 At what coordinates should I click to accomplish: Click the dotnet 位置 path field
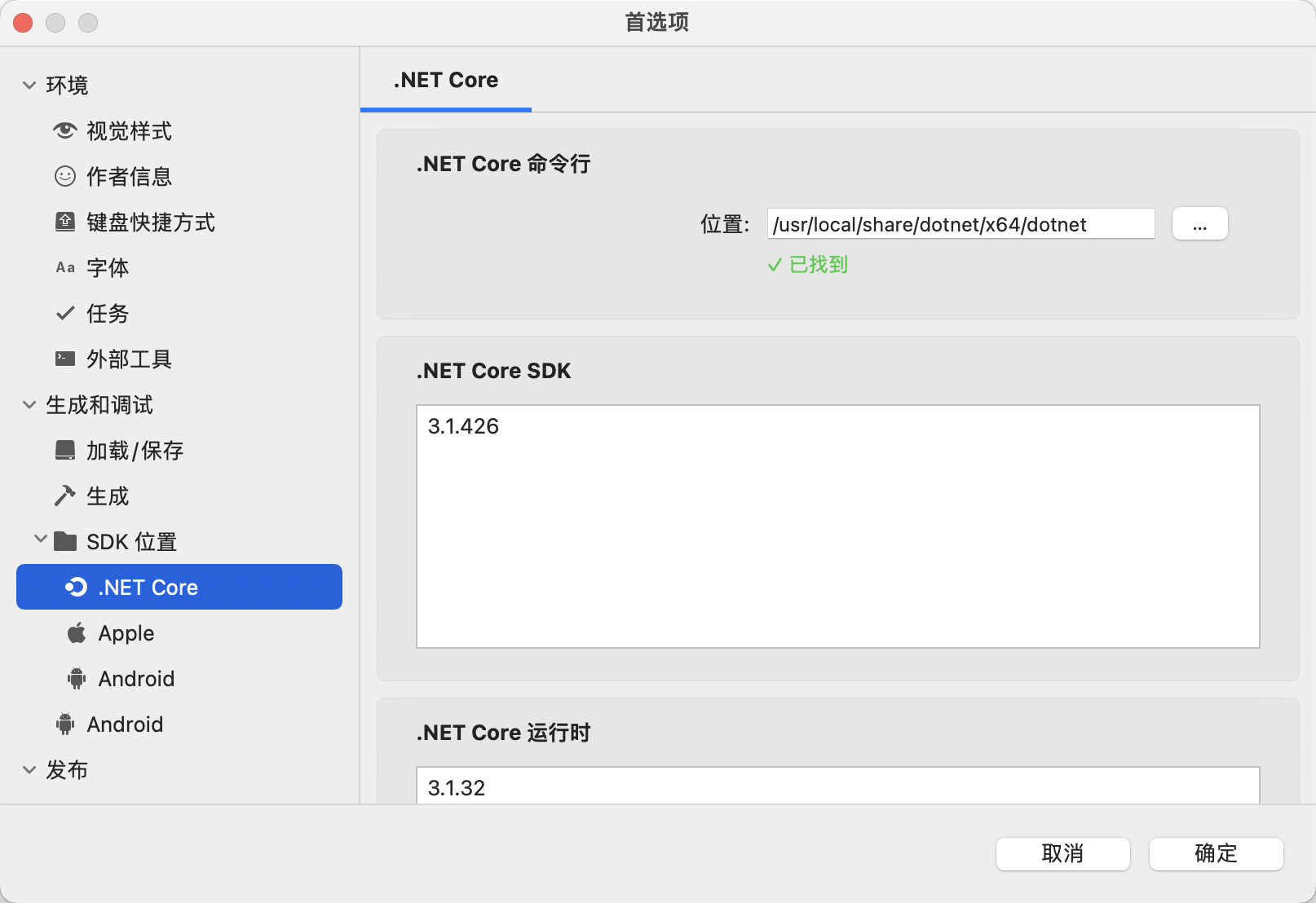click(961, 224)
